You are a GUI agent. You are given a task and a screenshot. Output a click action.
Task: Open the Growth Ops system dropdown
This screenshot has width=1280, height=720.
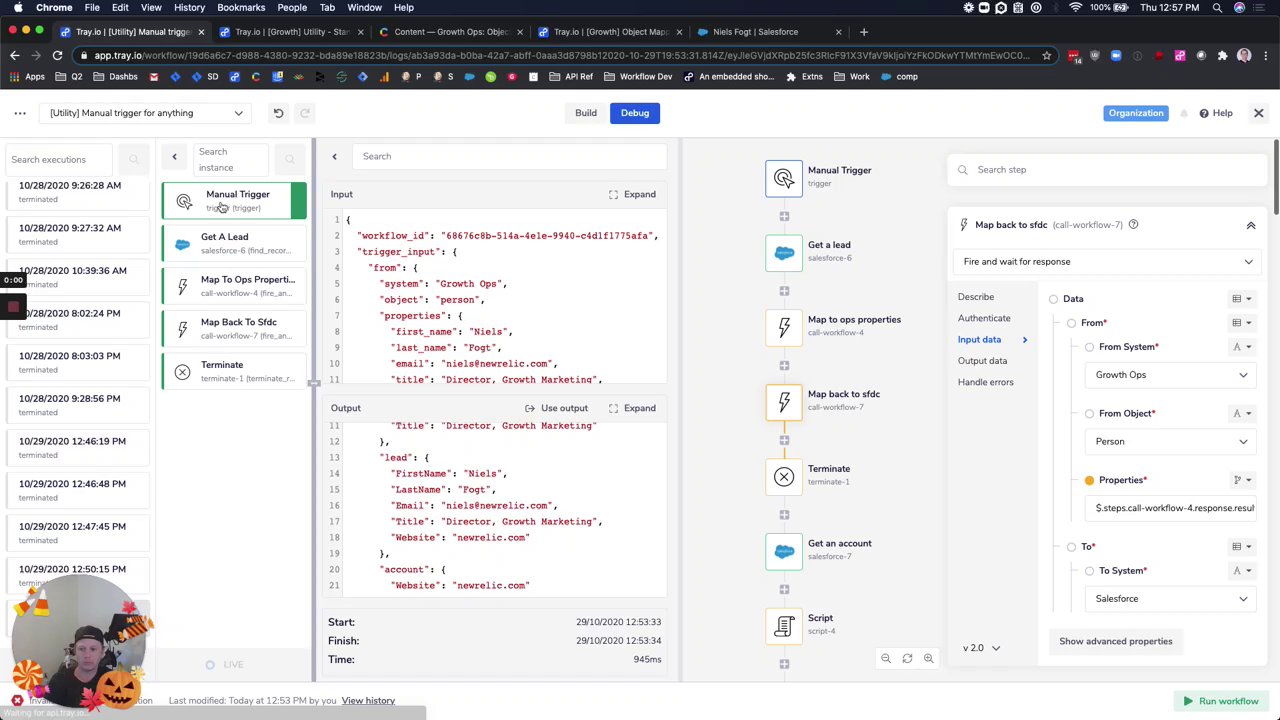click(1171, 375)
